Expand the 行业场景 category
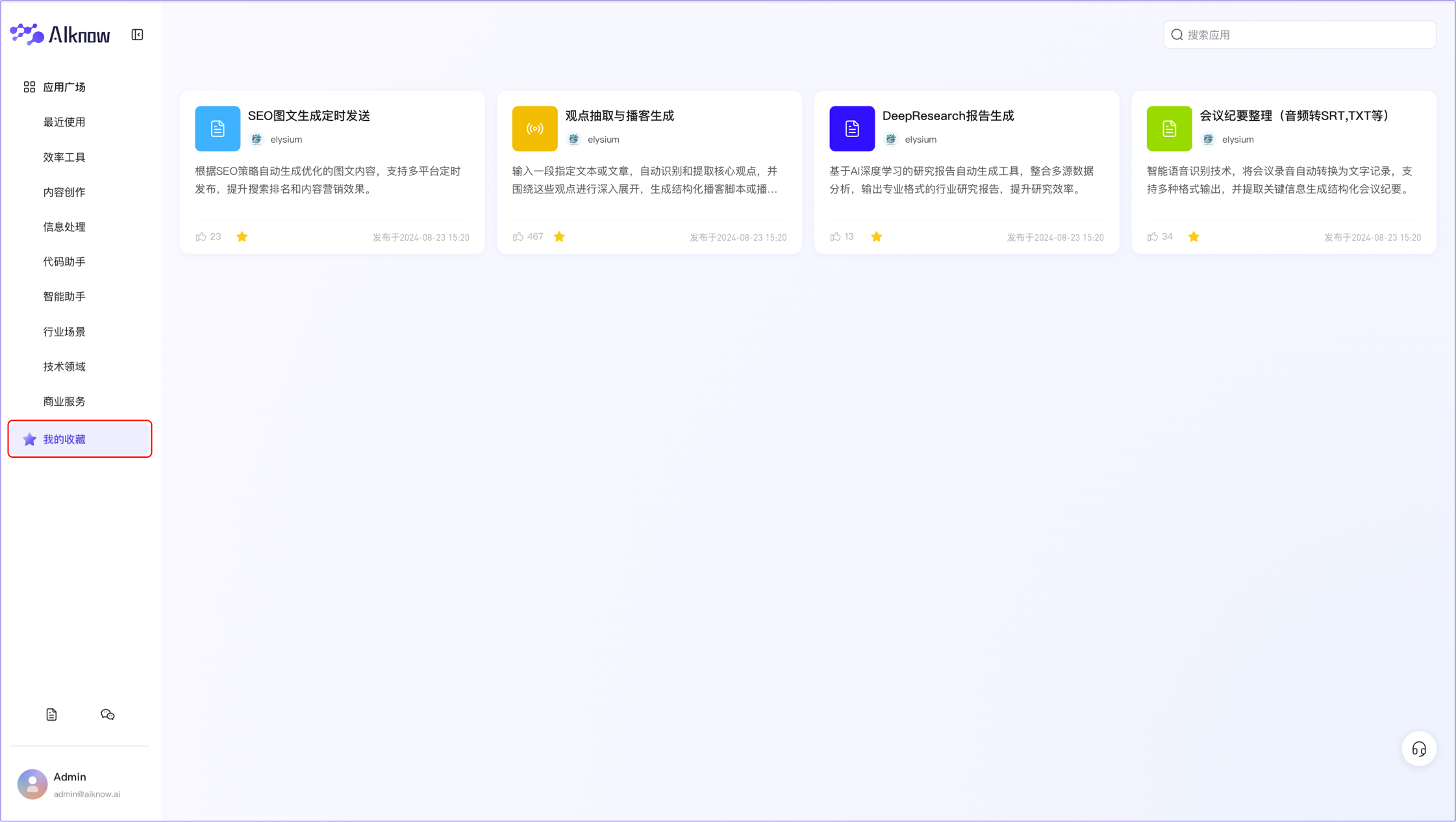Viewport: 1456px width, 822px height. coord(64,331)
